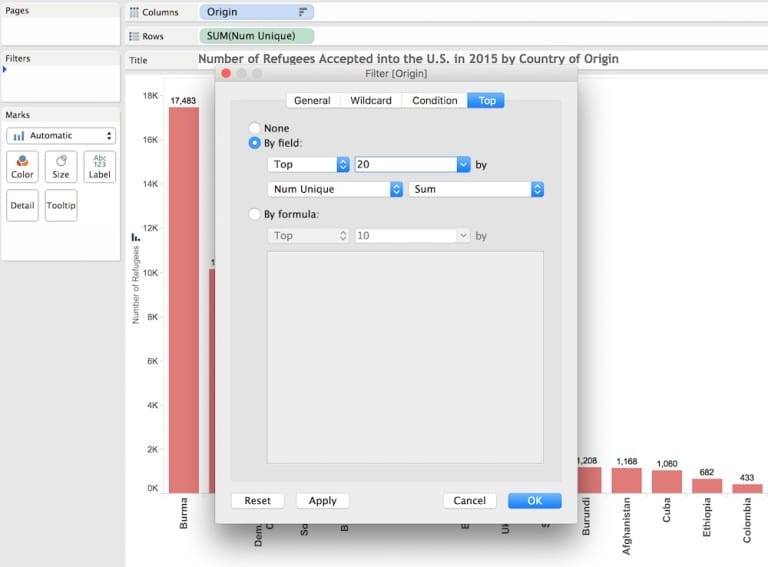Click the Colombia axis label
The width and height of the screenshot is (768, 567).
coord(747,520)
